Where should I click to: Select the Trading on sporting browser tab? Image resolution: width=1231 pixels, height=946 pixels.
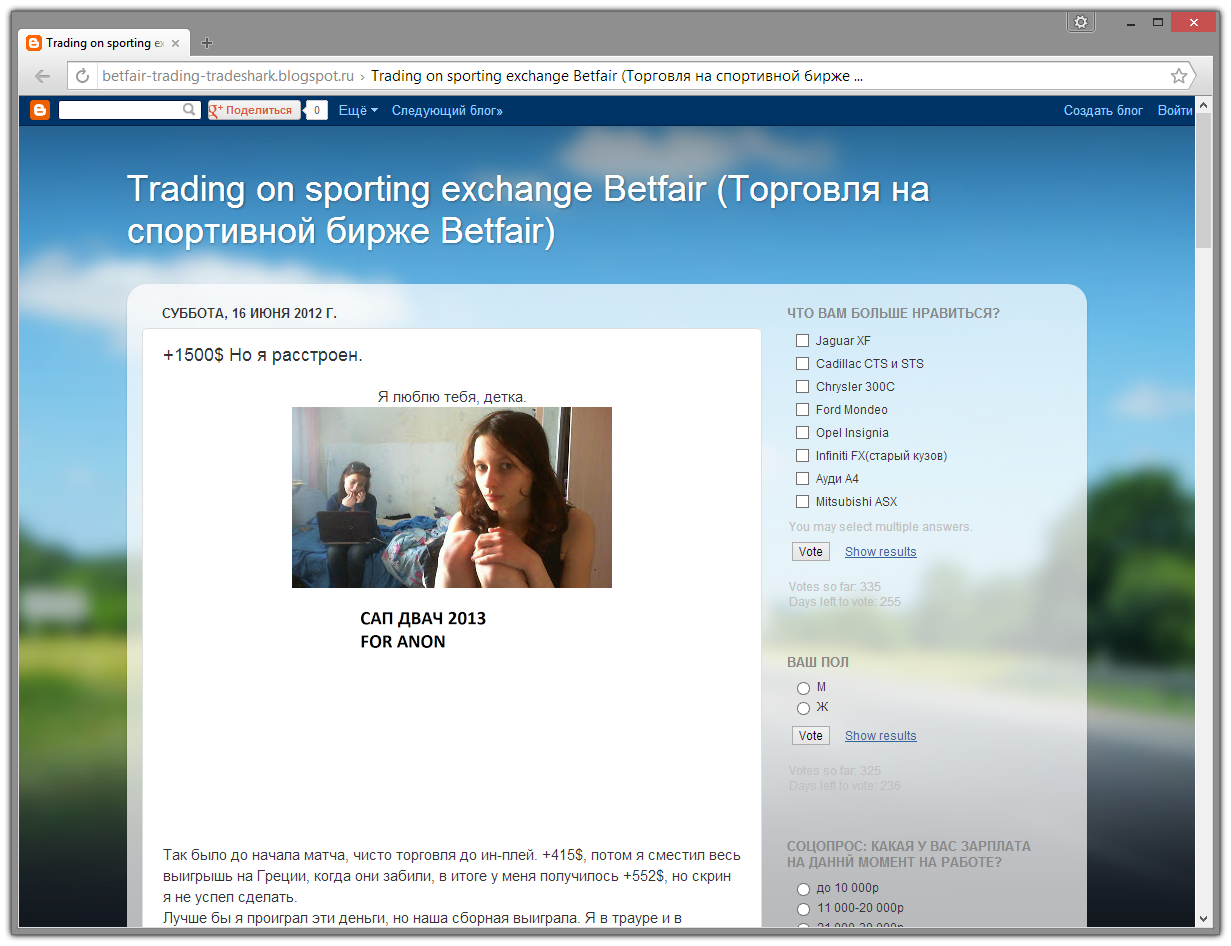[105, 43]
